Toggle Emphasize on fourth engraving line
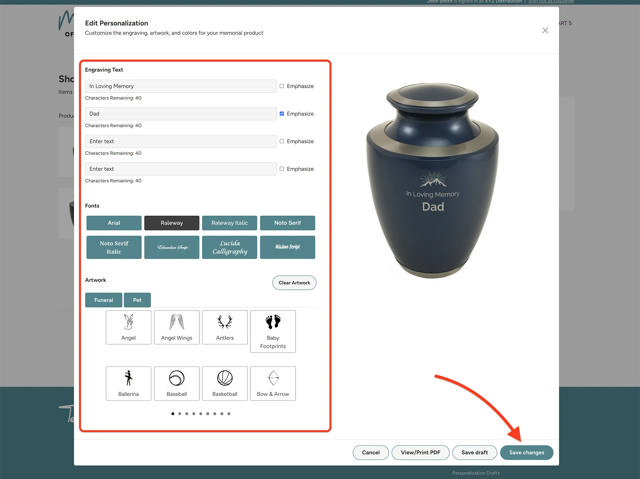 pos(282,169)
